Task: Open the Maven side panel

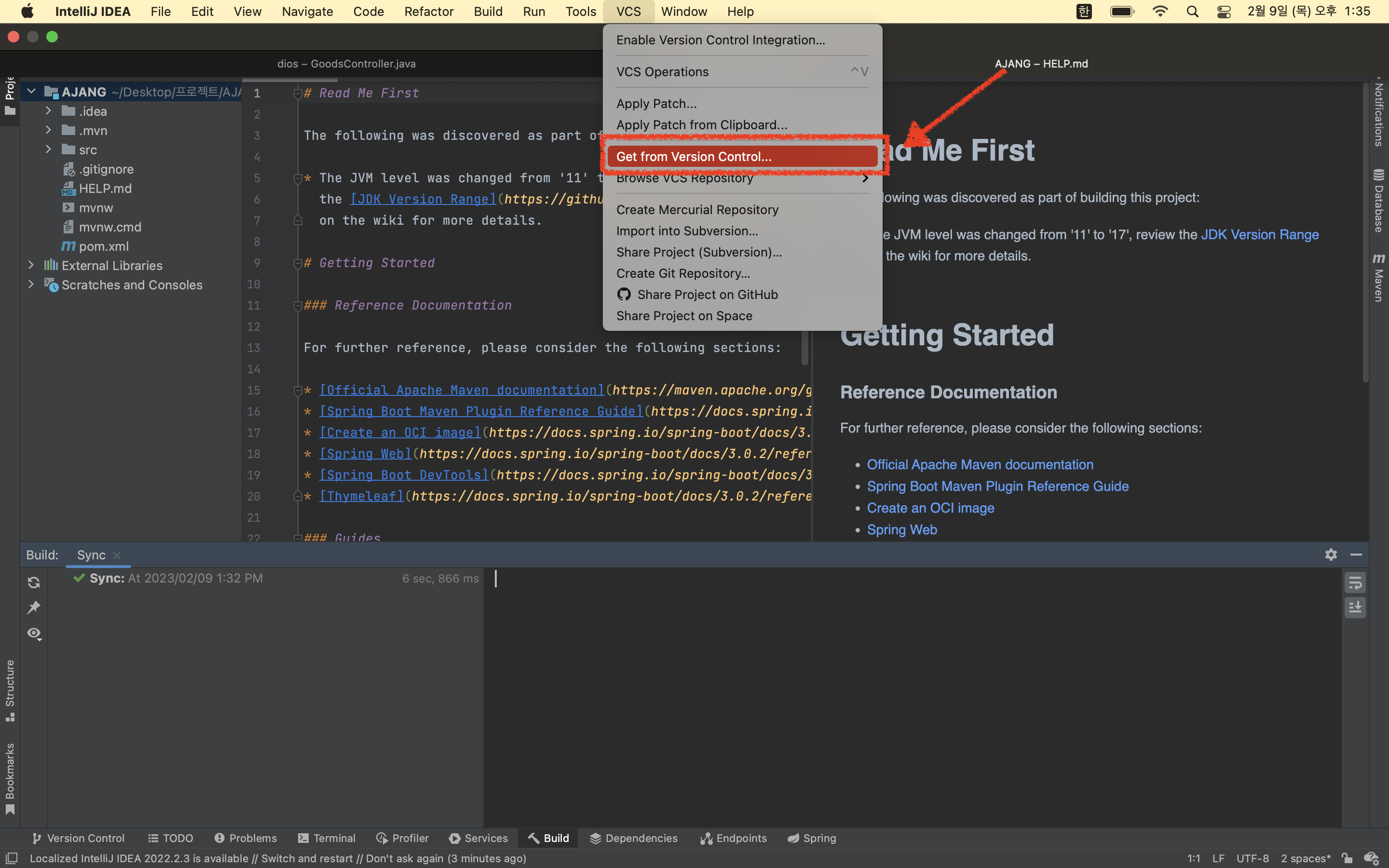Action: click(1379, 277)
